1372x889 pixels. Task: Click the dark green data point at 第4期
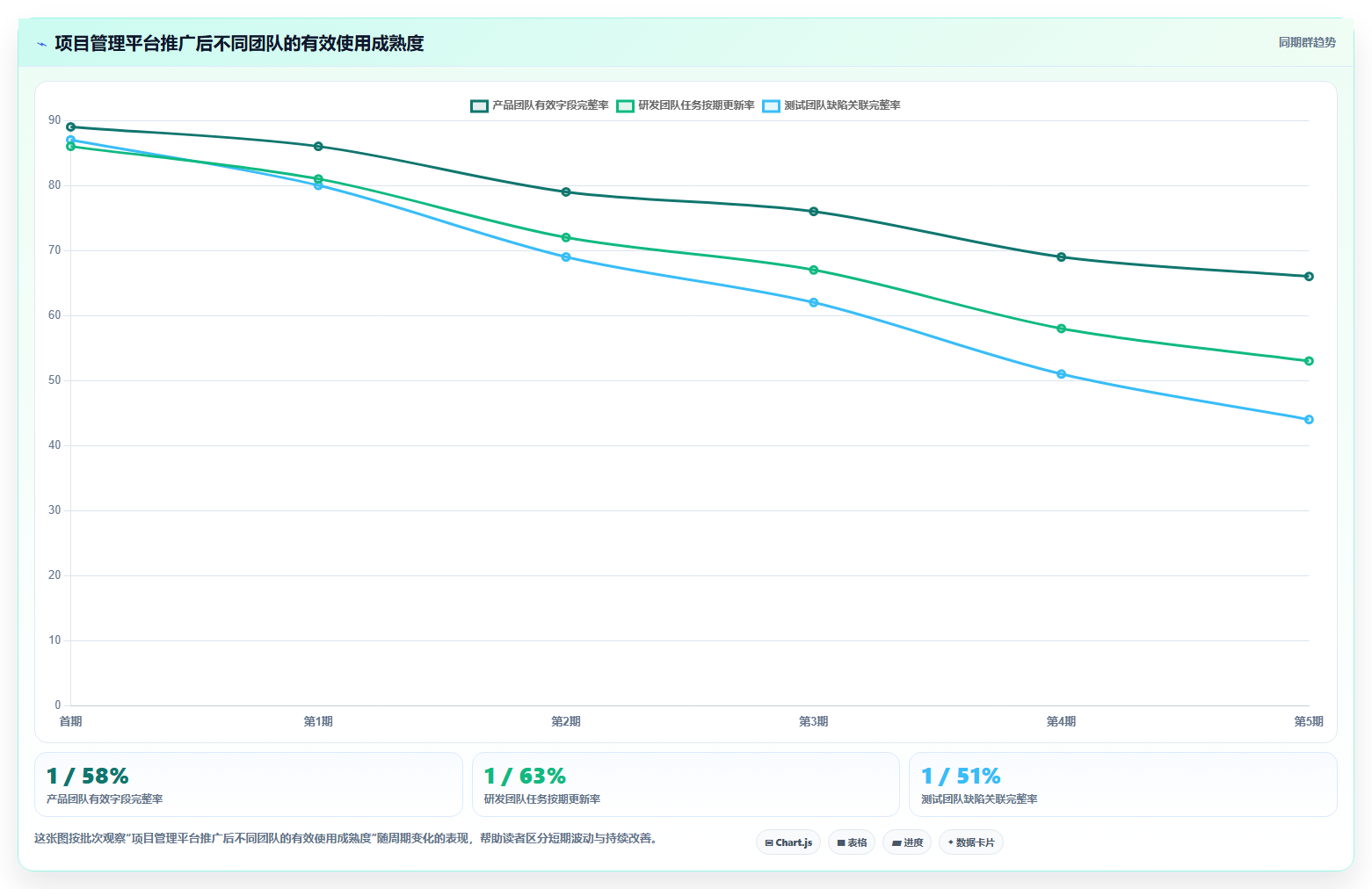(x=1061, y=257)
